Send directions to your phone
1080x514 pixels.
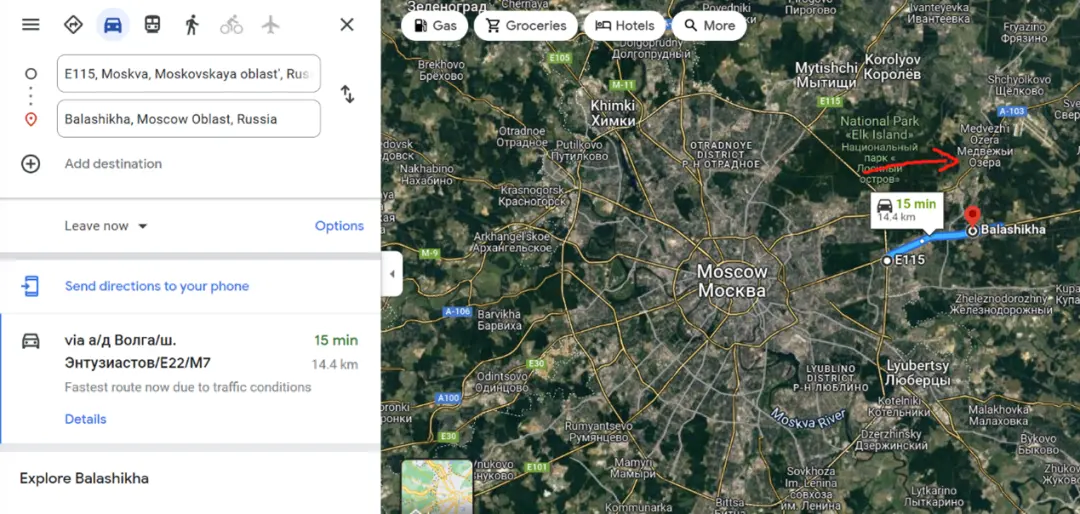156,286
